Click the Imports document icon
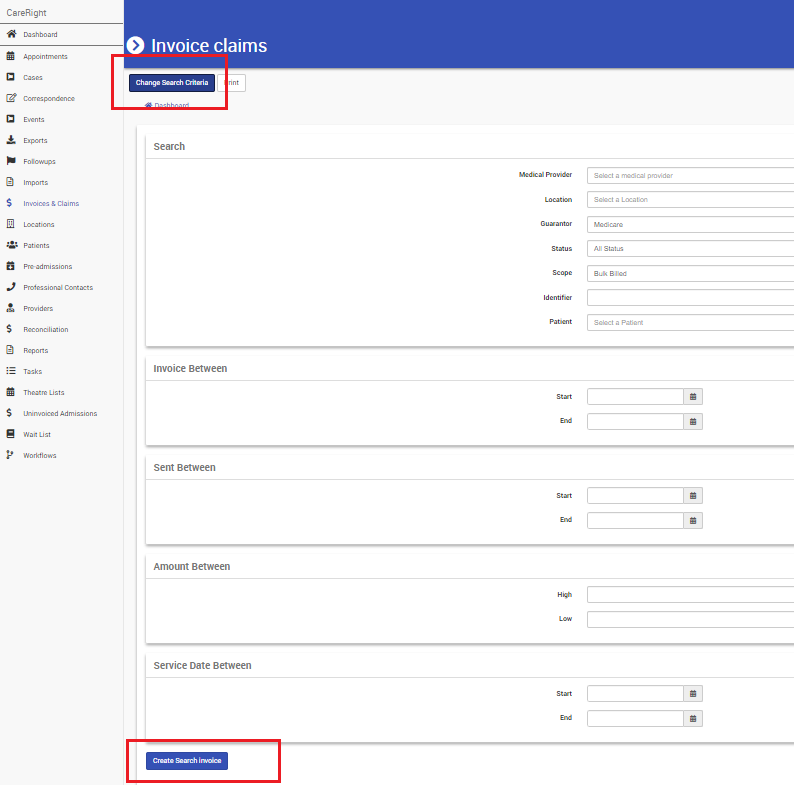 coord(10,182)
